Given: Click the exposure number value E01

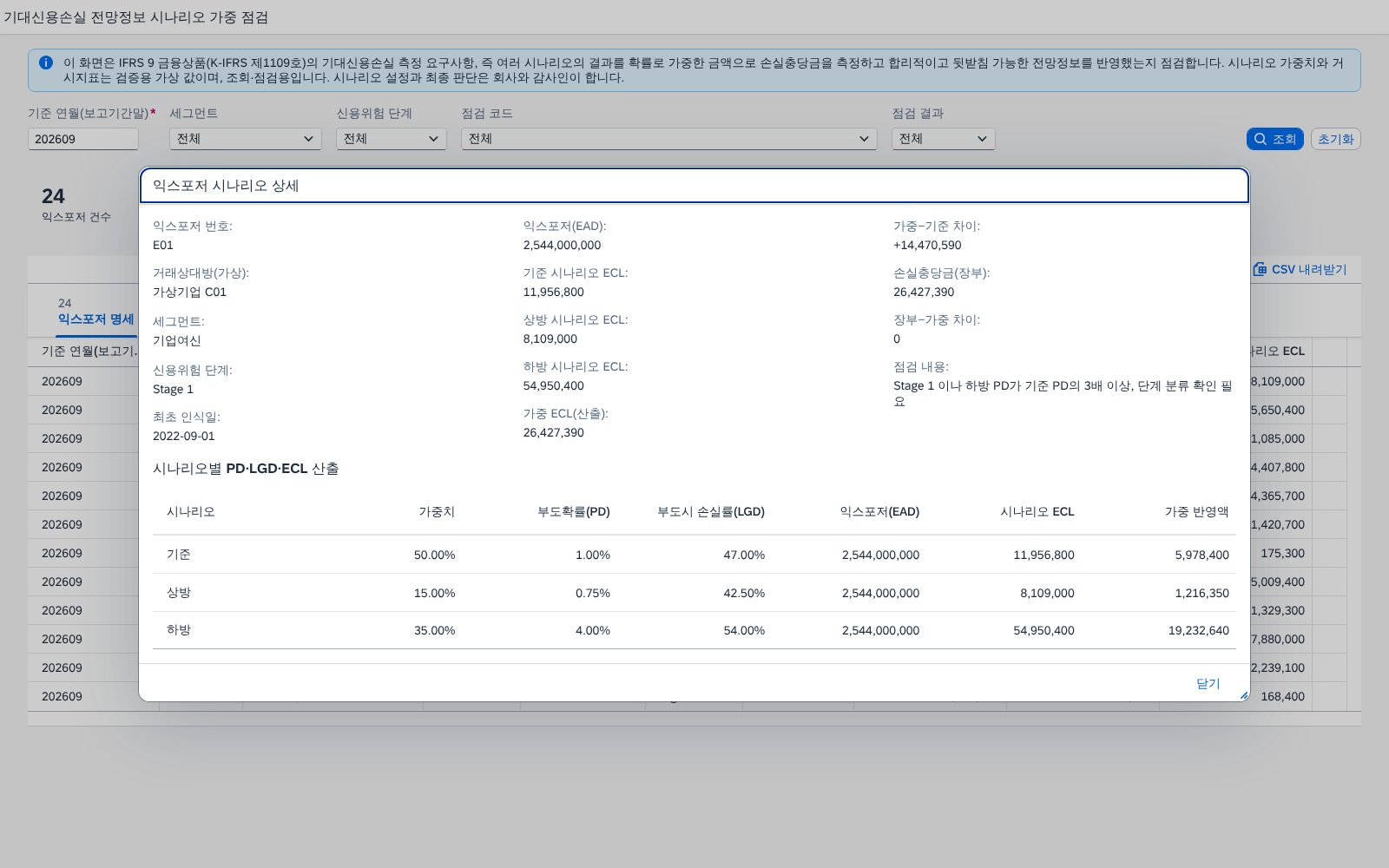Looking at the screenshot, I should [x=163, y=245].
